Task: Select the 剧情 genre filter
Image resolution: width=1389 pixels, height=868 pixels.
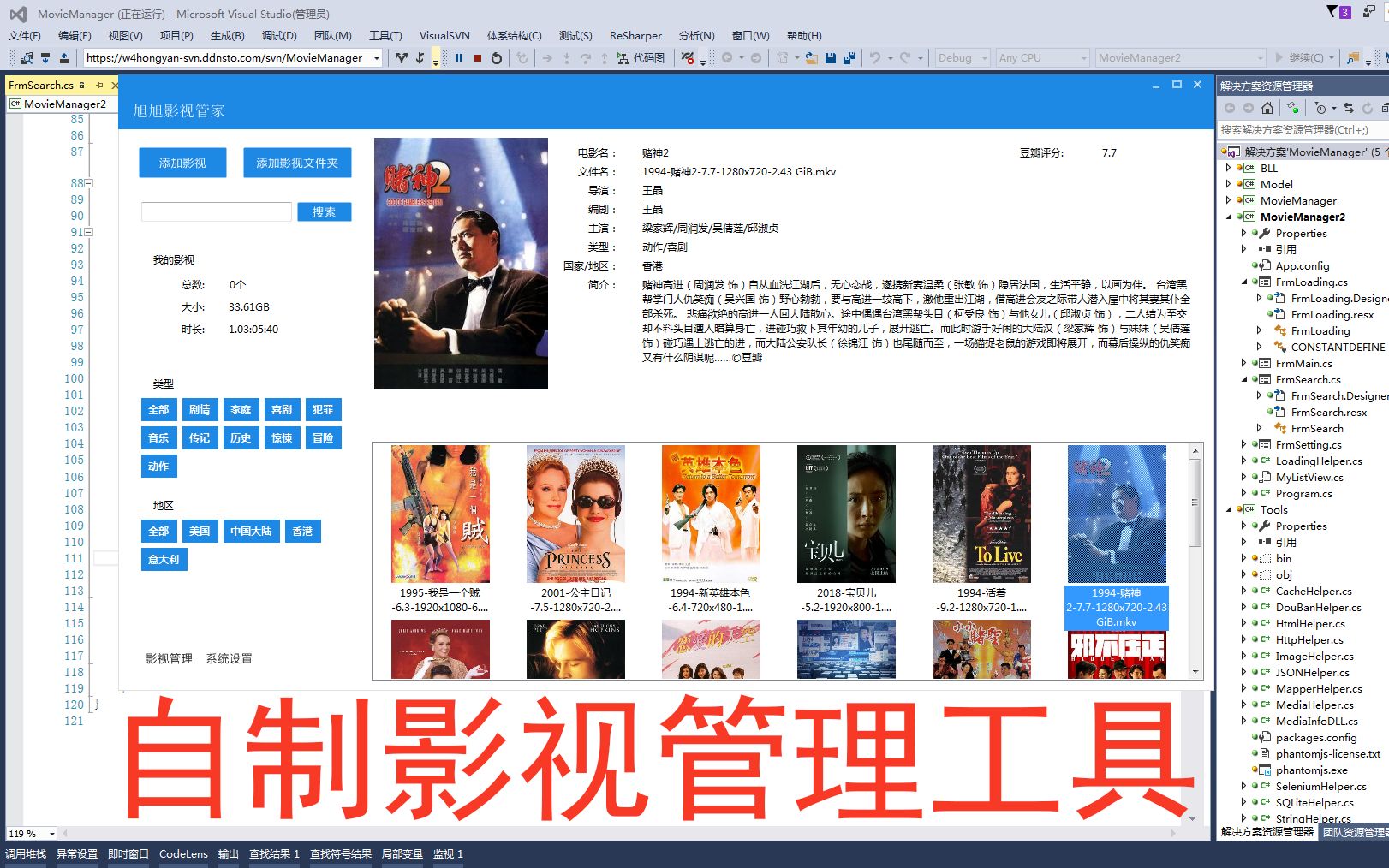Action: coord(200,410)
